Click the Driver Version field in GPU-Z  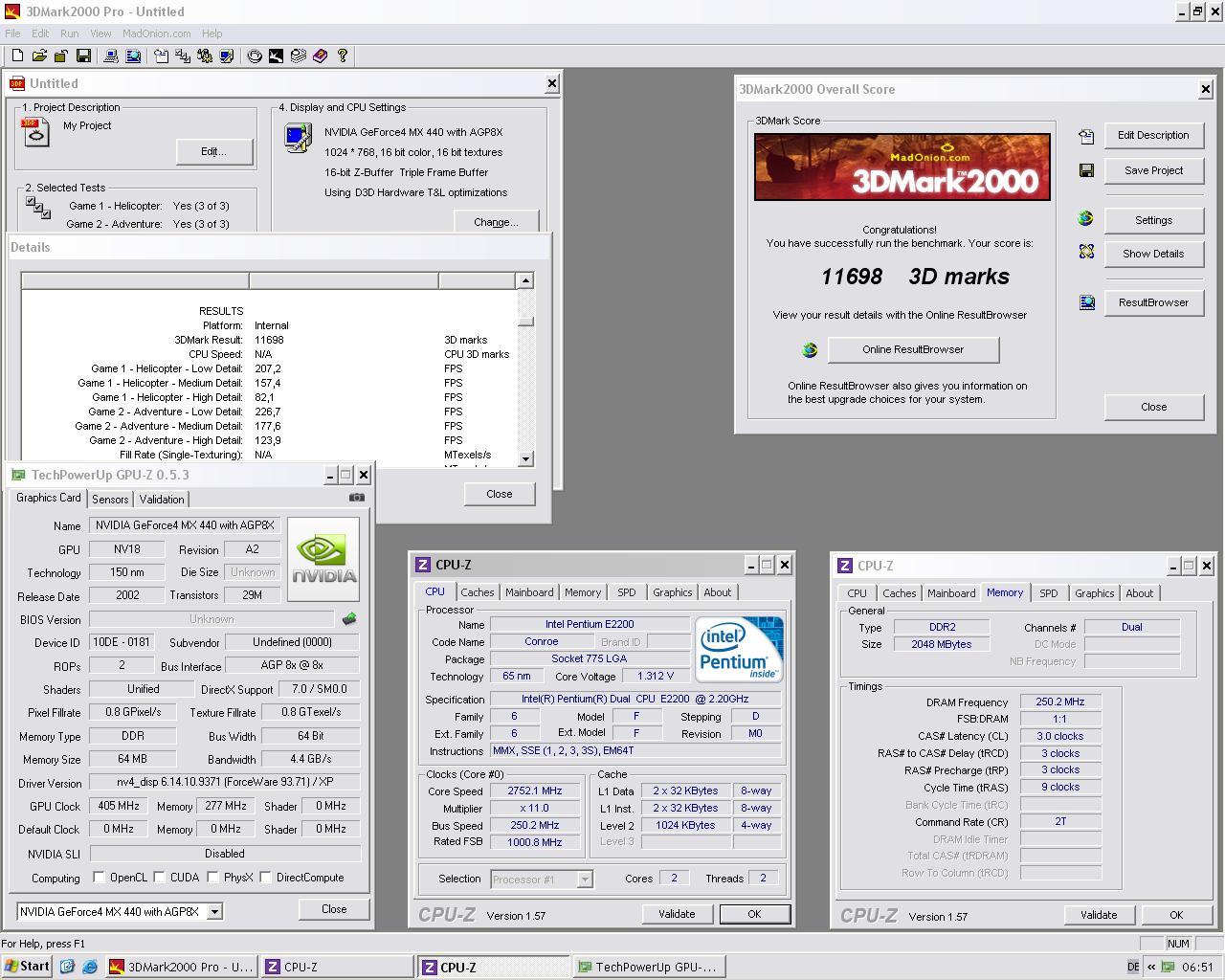[225, 783]
